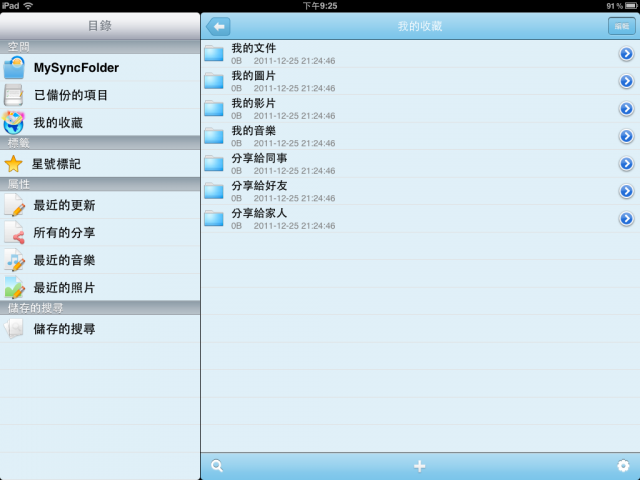Expand details arrow for 分享給家人

626,218
